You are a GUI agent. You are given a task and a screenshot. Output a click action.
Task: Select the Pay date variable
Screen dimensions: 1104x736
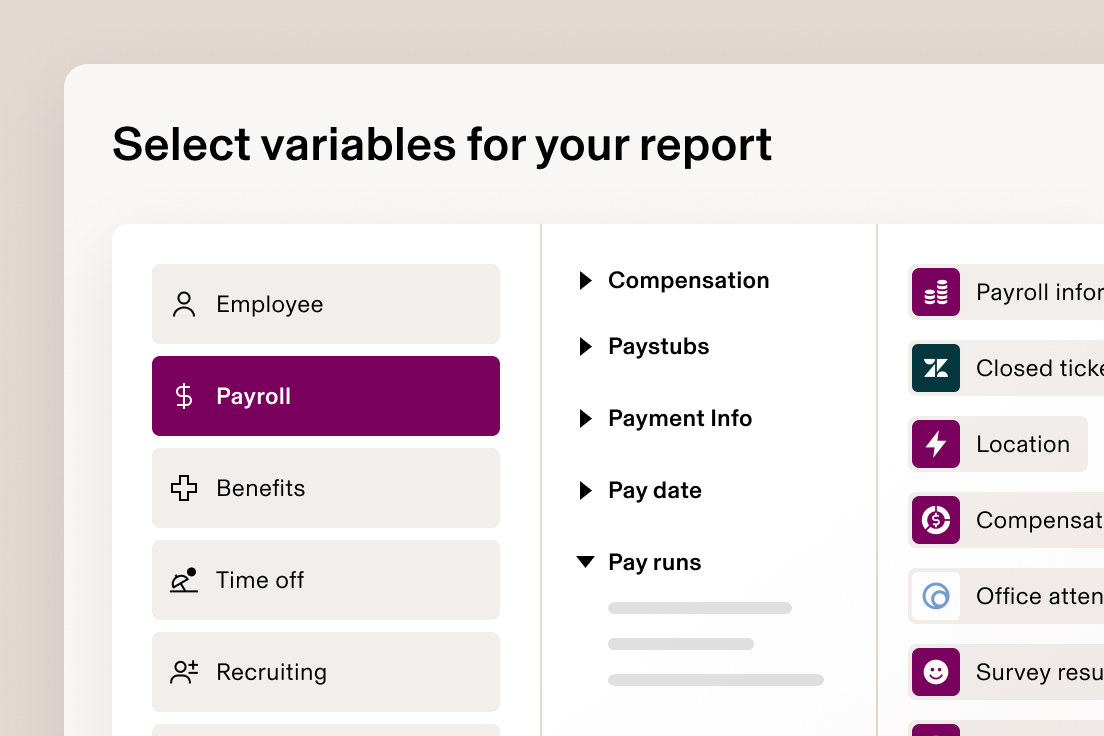tap(654, 491)
